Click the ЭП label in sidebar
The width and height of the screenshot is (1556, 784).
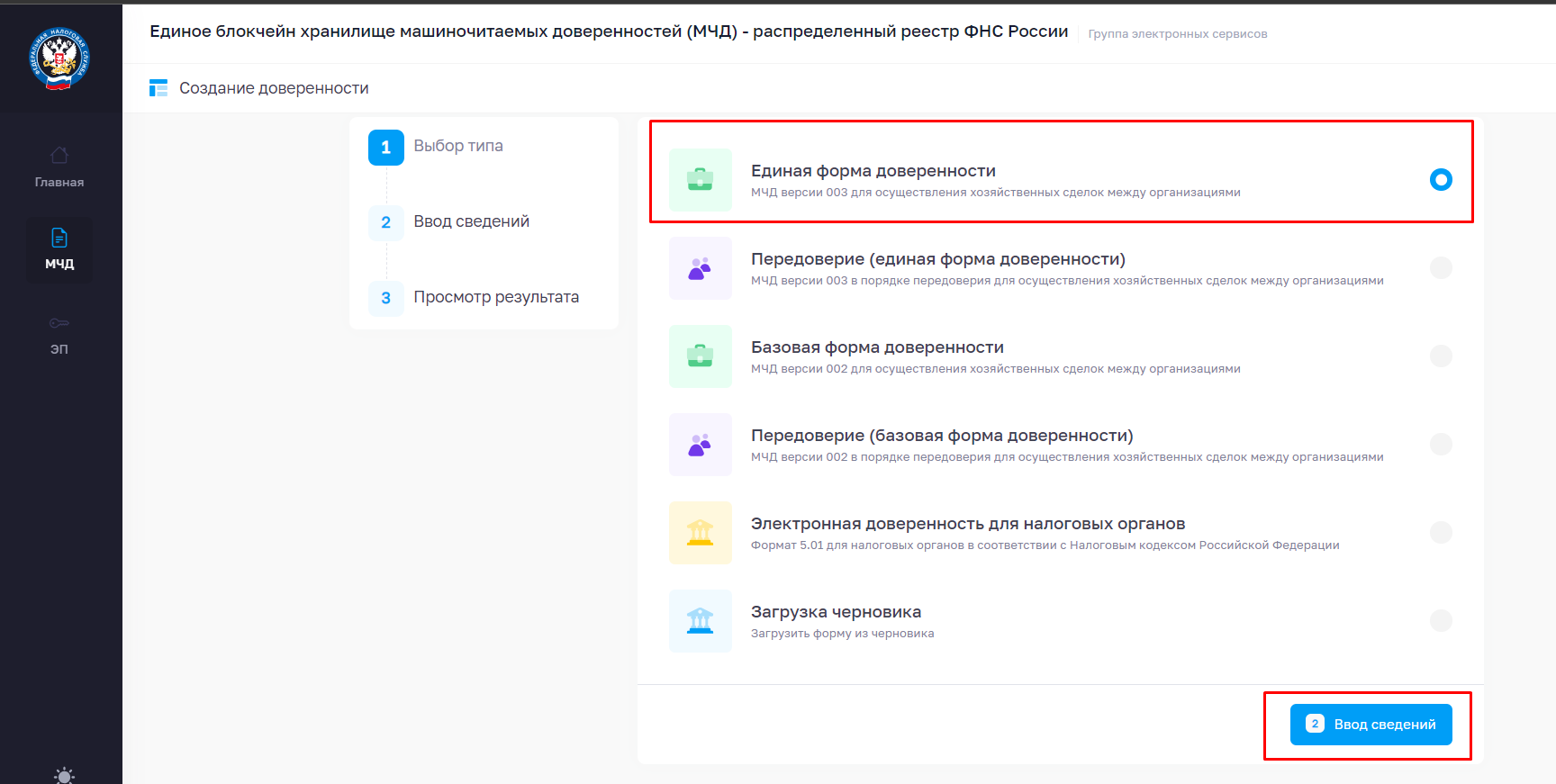[59, 348]
